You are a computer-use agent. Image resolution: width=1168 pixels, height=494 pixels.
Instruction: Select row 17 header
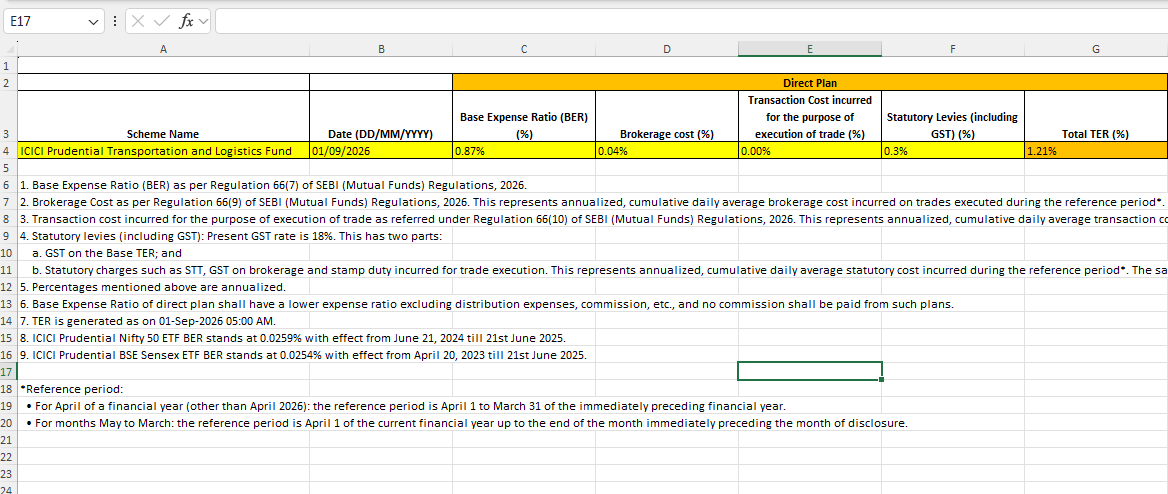pos(8,371)
